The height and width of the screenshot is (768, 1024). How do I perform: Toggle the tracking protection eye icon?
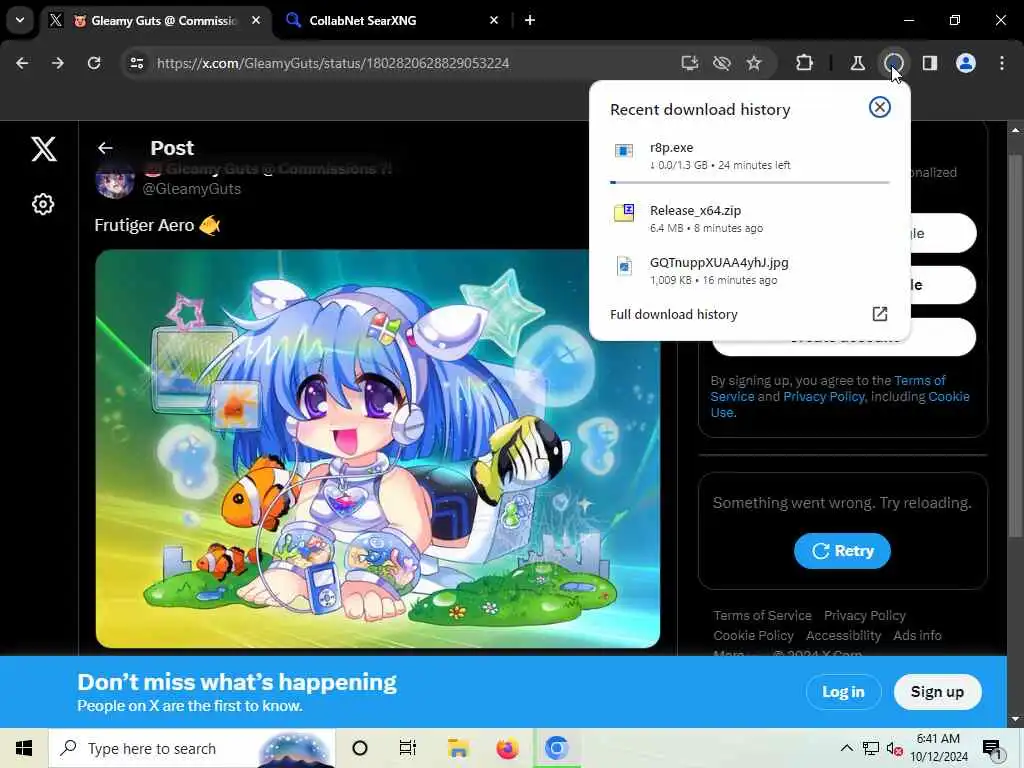pyautogui.click(x=722, y=63)
